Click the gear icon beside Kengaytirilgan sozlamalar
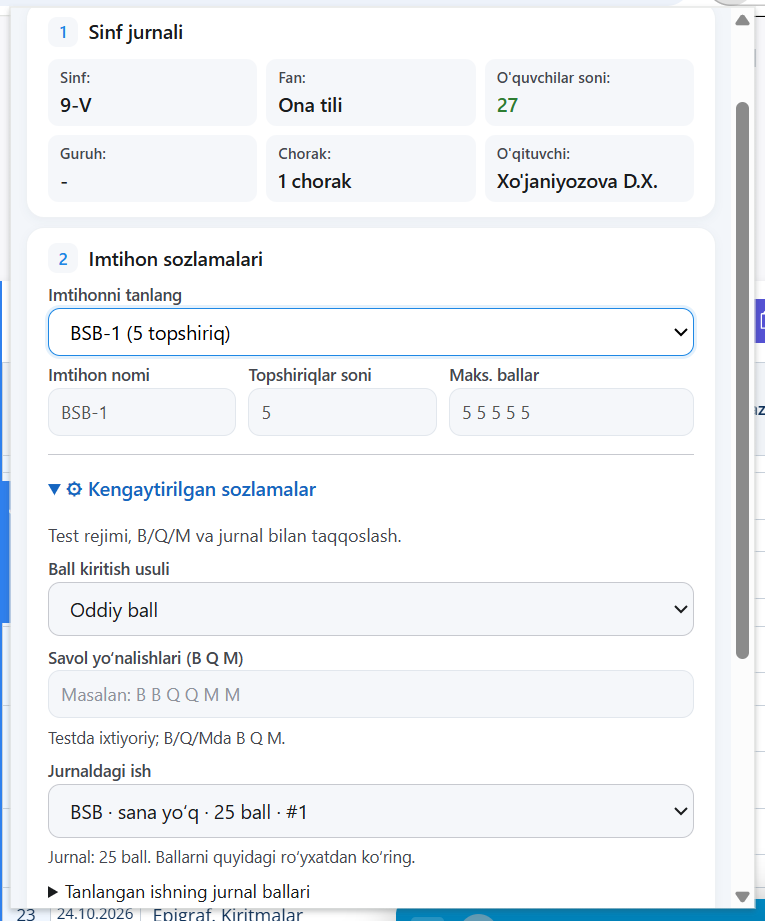The width and height of the screenshot is (765, 921). click(x=74, y=489)
